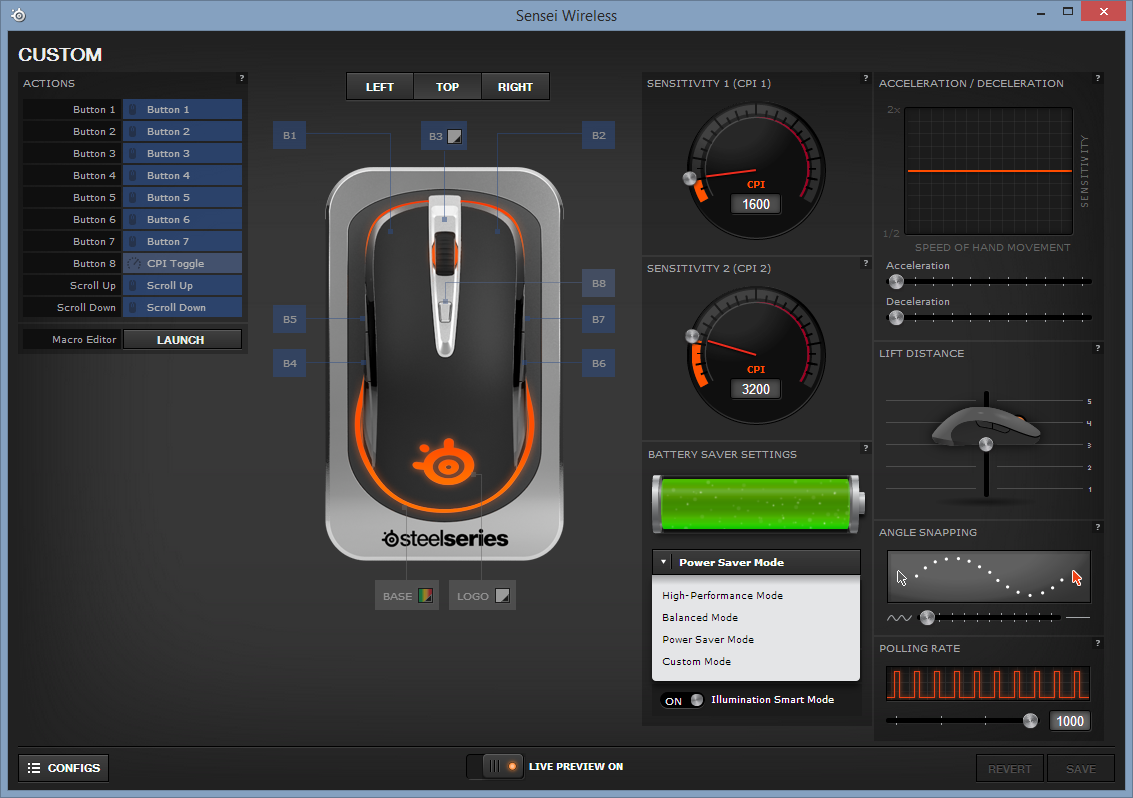Open help for Sensitivity 2 (CPI 2)
The width and height of the screenshot is (1133, 798).
click(866, 263)
